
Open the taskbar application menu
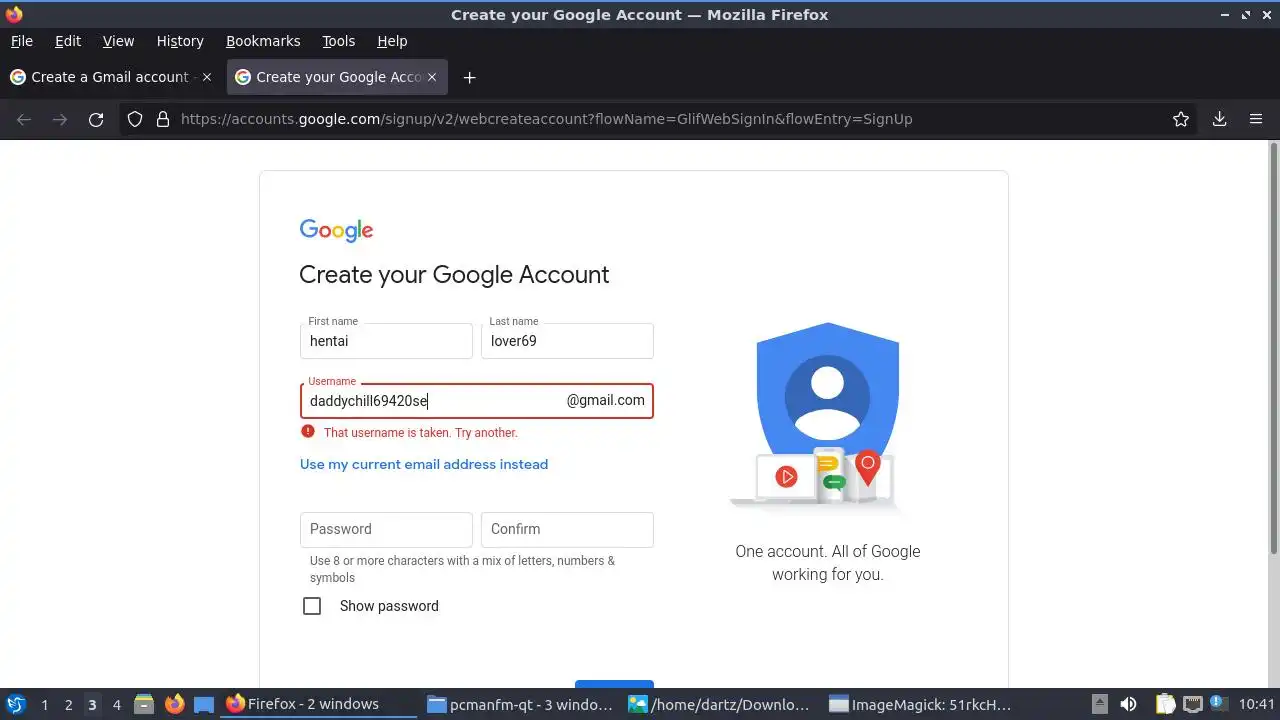click(x=15, y=704)
